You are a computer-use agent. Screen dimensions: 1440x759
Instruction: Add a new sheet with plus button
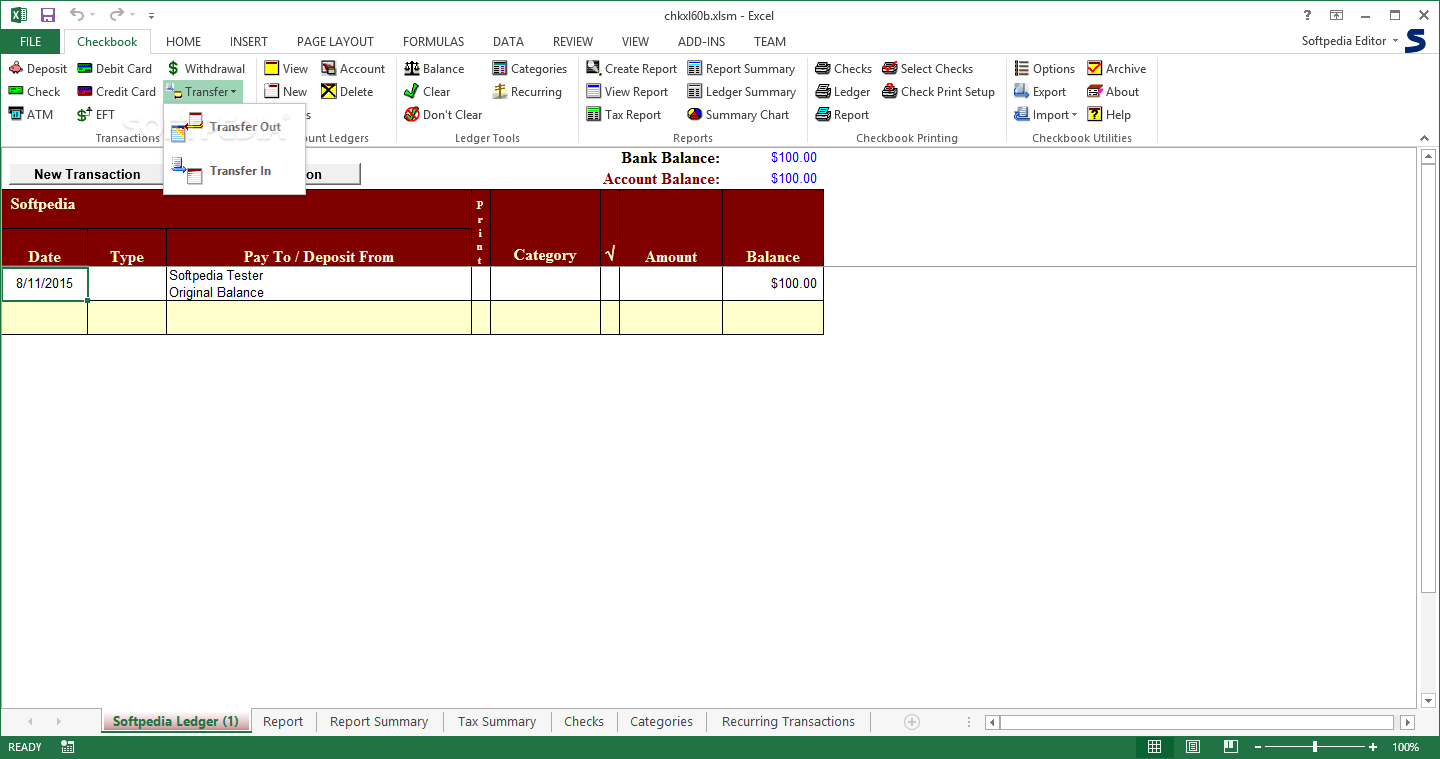click(x=911, y=722)
